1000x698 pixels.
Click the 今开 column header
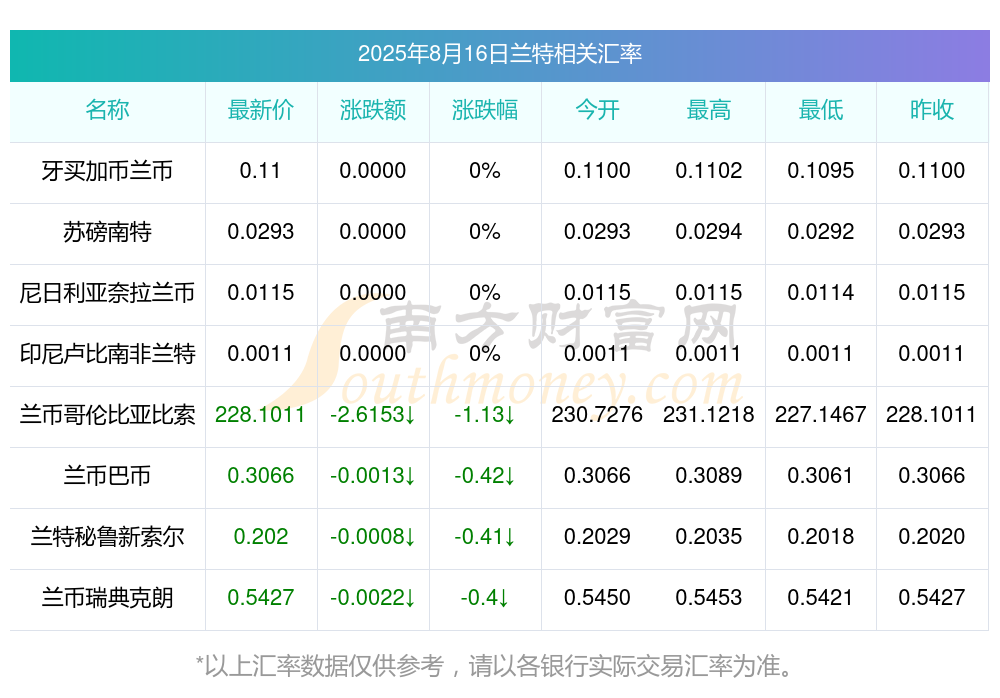coord(597,110)
